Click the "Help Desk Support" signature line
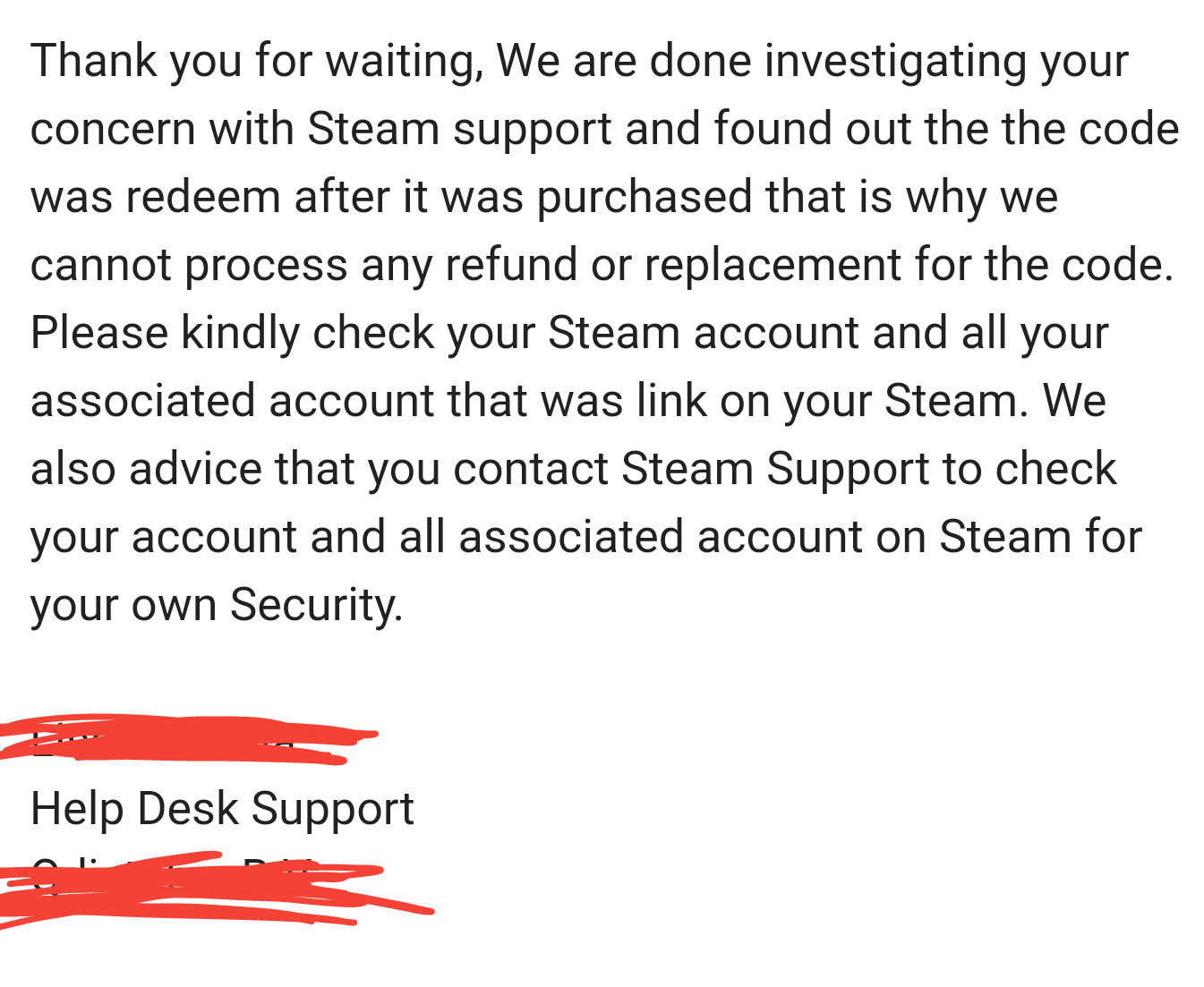This screenshot has height=987, width=1204. [x=222, y=810]
